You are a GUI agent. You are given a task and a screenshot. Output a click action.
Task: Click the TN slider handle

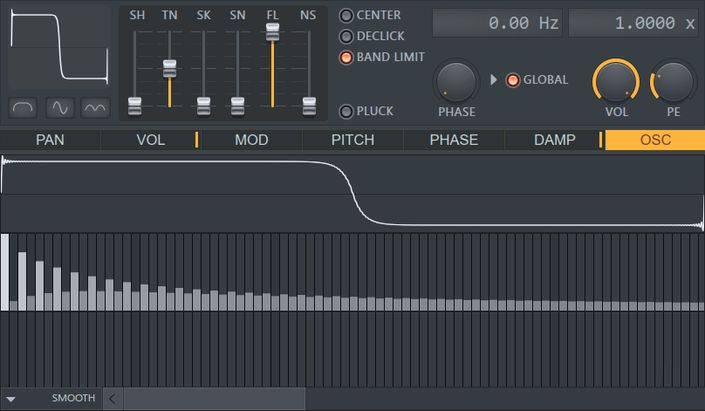pos(170,69)
